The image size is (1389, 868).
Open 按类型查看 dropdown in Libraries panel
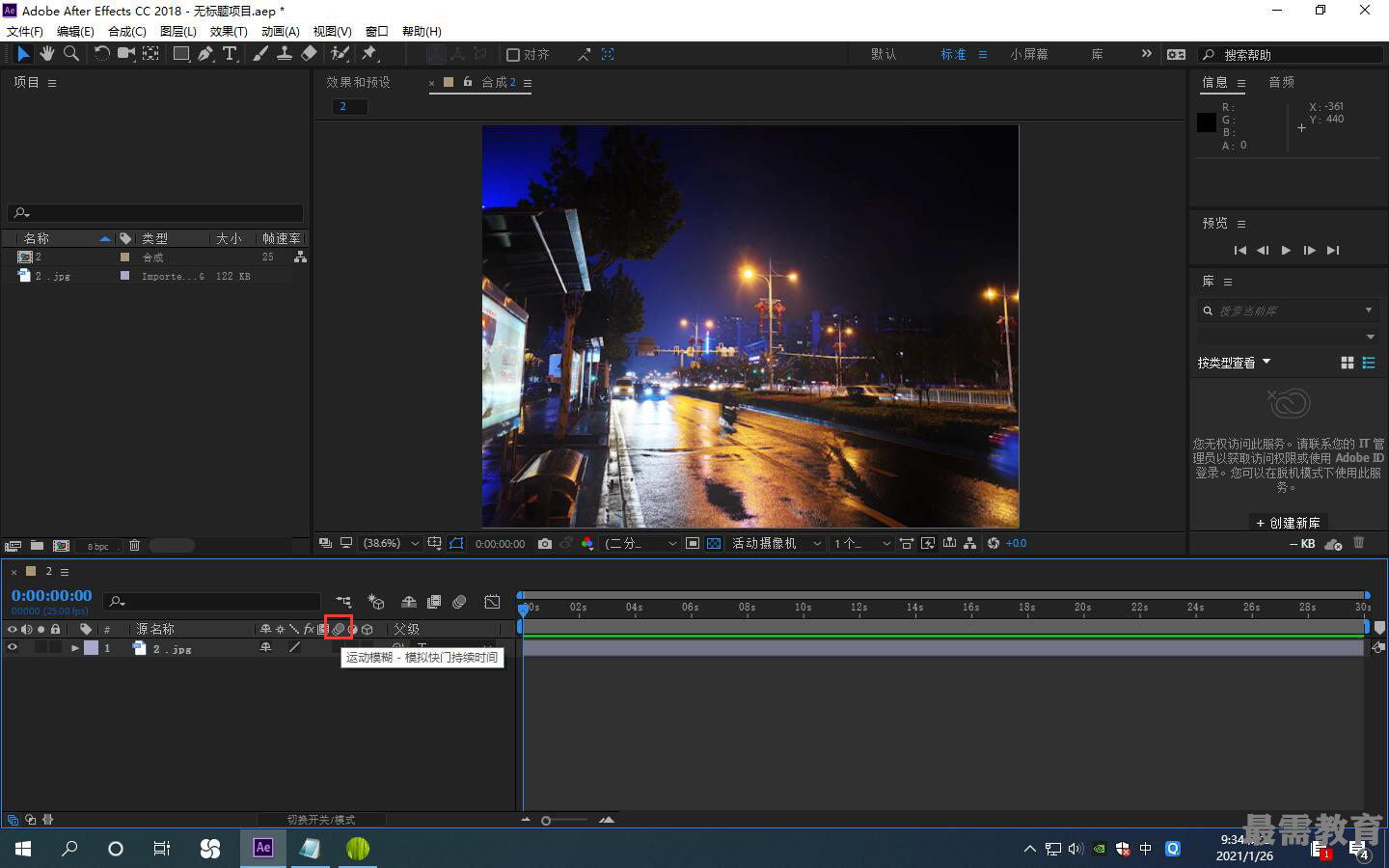tap(1235, 363)
